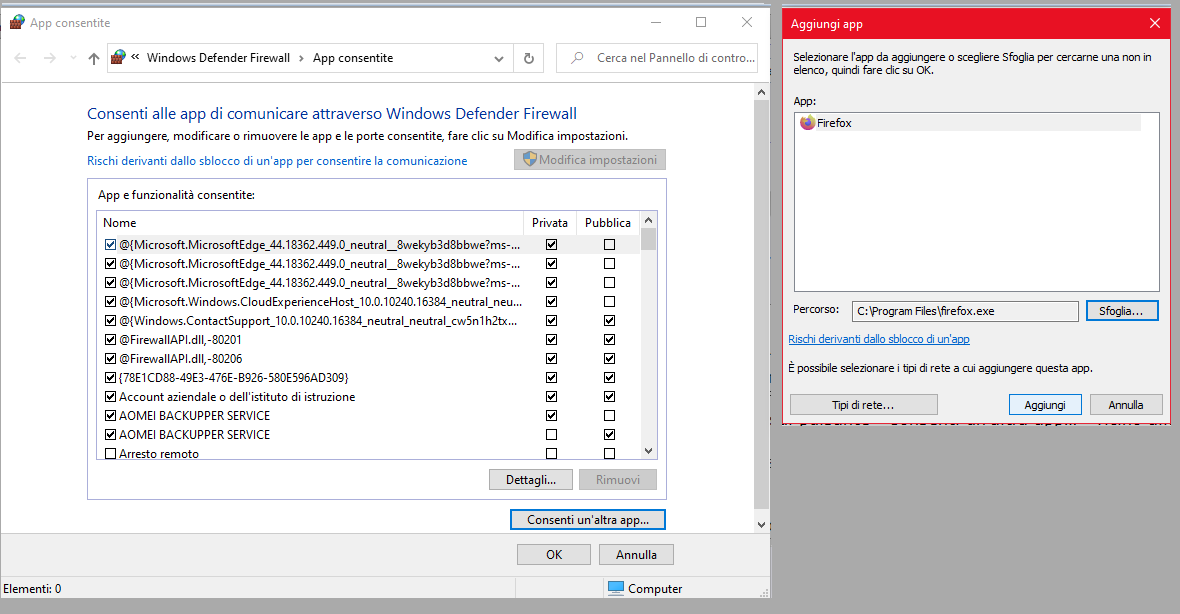
Task: Click the search magnifier icon
Action: [577, 57]
